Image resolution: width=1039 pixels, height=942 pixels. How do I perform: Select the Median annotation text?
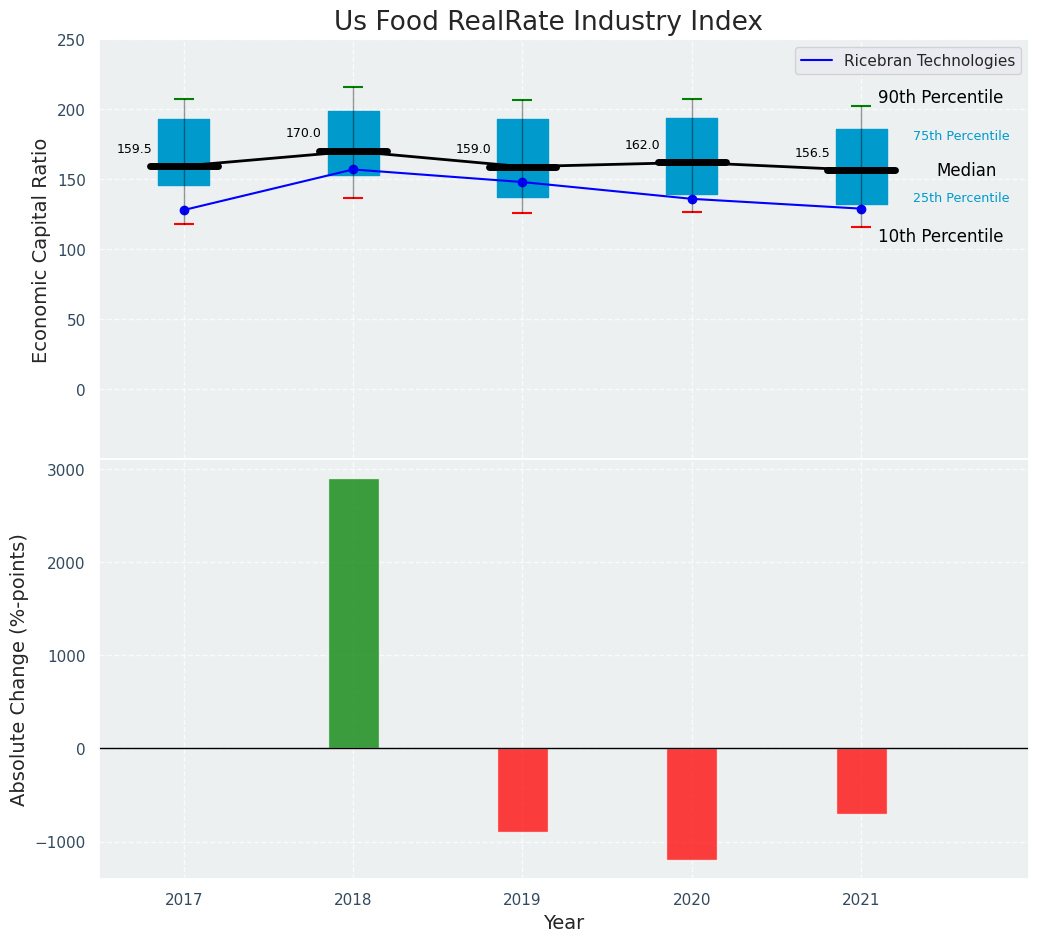pyautogui.click(x=966, y=171)
